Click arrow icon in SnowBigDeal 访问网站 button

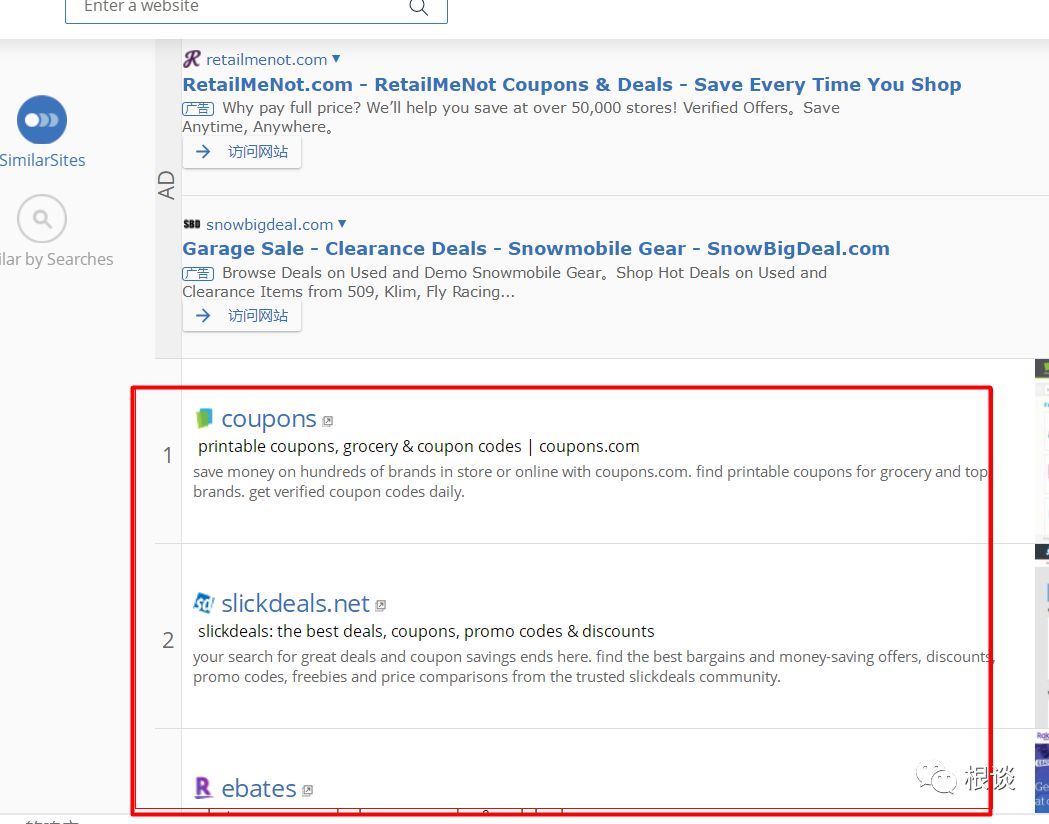203,316
